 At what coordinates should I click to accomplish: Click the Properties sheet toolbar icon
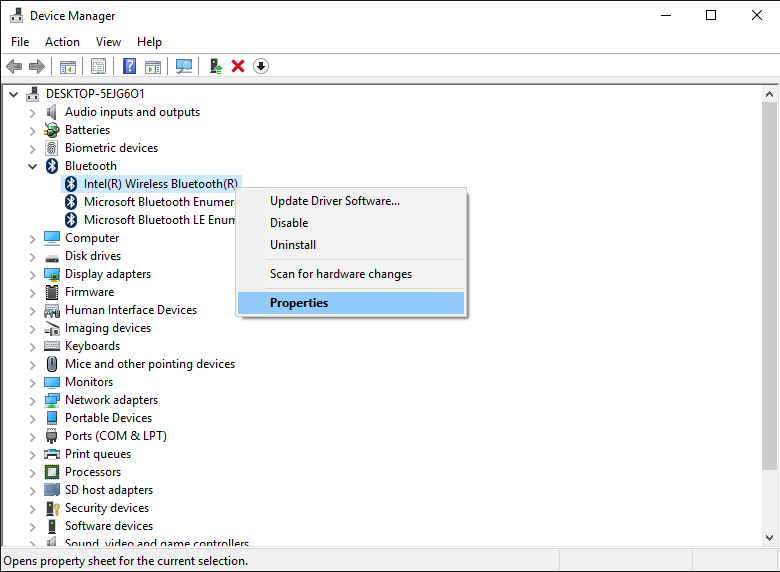pos(98,66)
